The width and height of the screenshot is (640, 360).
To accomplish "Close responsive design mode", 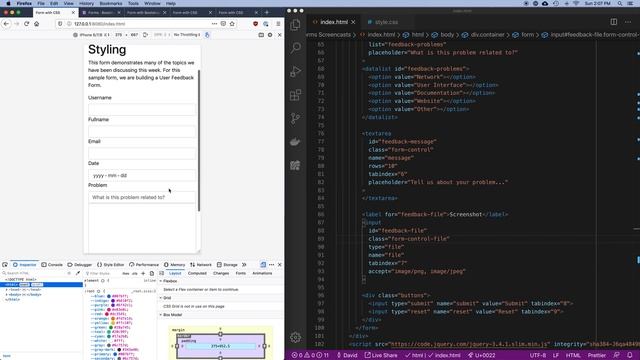I will point(280,35).
